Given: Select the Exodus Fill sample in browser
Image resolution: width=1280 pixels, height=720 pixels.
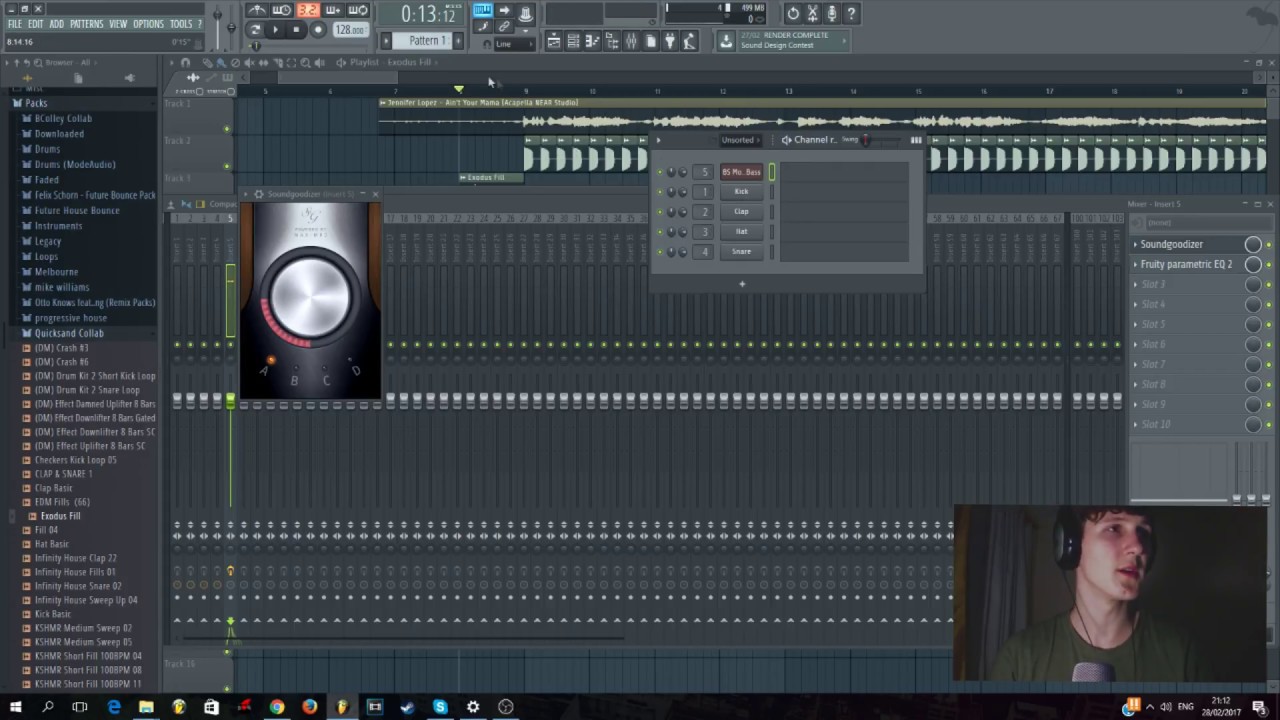Looking at the screenshot, I should [60, 516].
